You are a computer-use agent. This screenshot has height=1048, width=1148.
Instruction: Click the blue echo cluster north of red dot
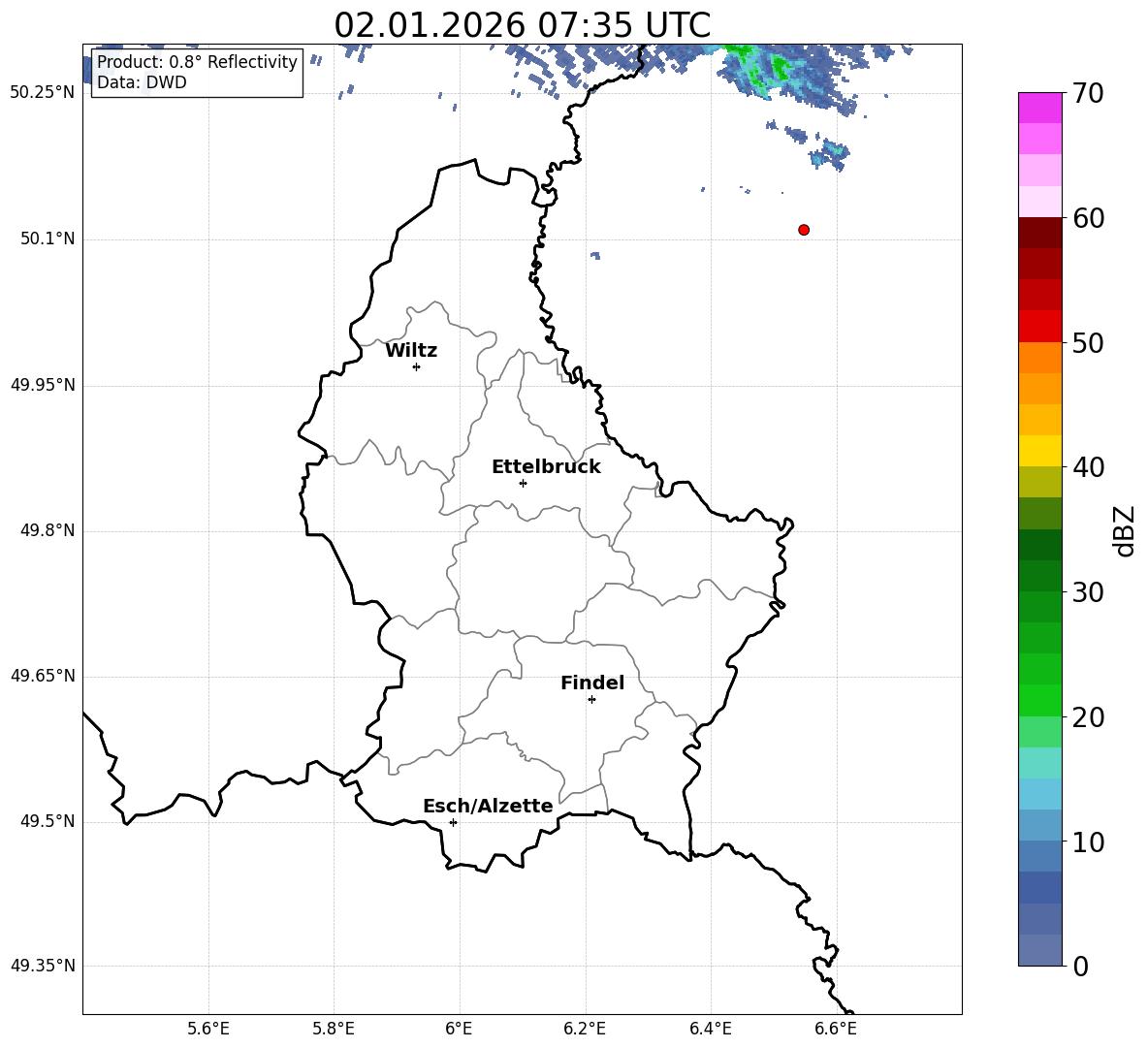pos(830,154)
